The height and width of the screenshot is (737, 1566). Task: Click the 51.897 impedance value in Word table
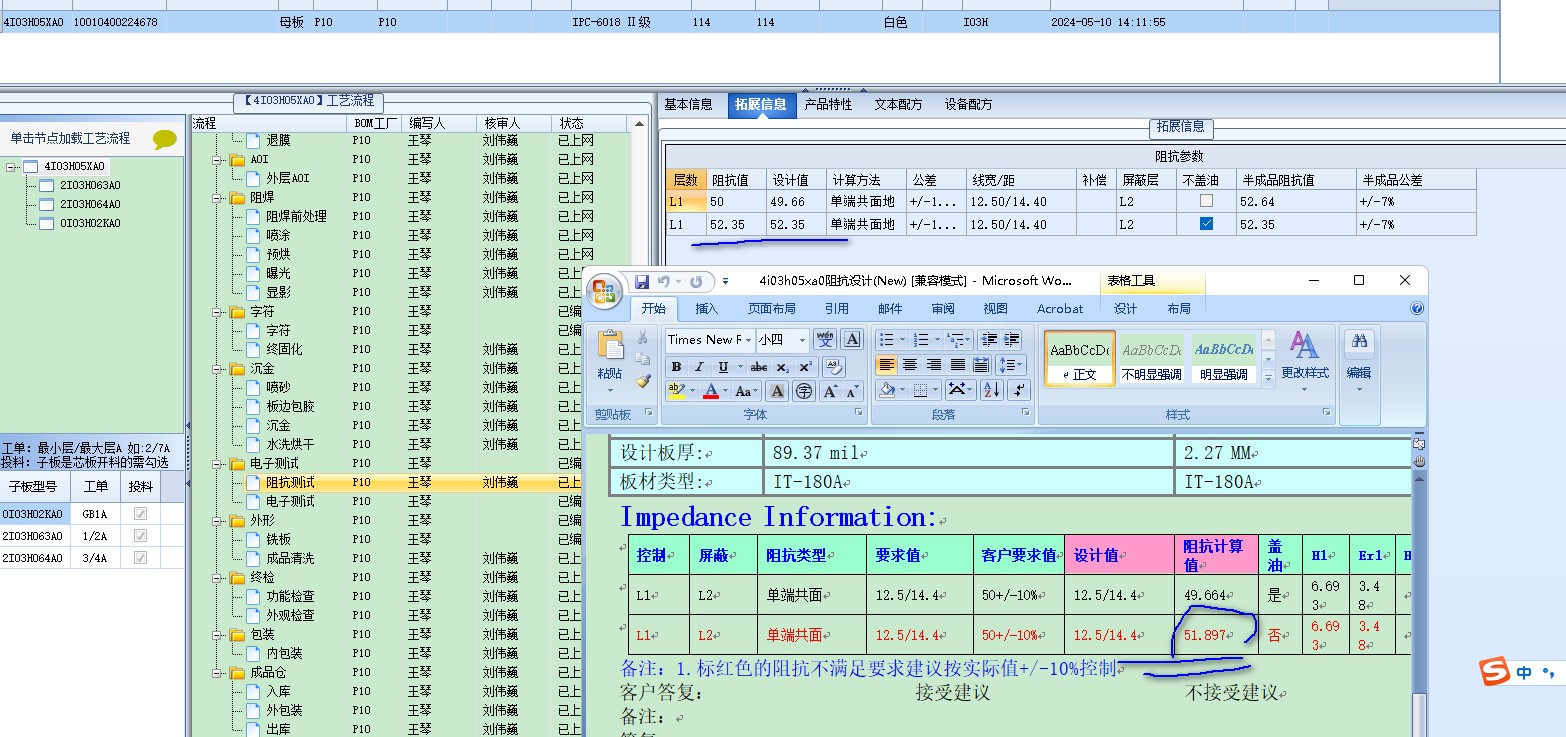tap(1204, 635)
